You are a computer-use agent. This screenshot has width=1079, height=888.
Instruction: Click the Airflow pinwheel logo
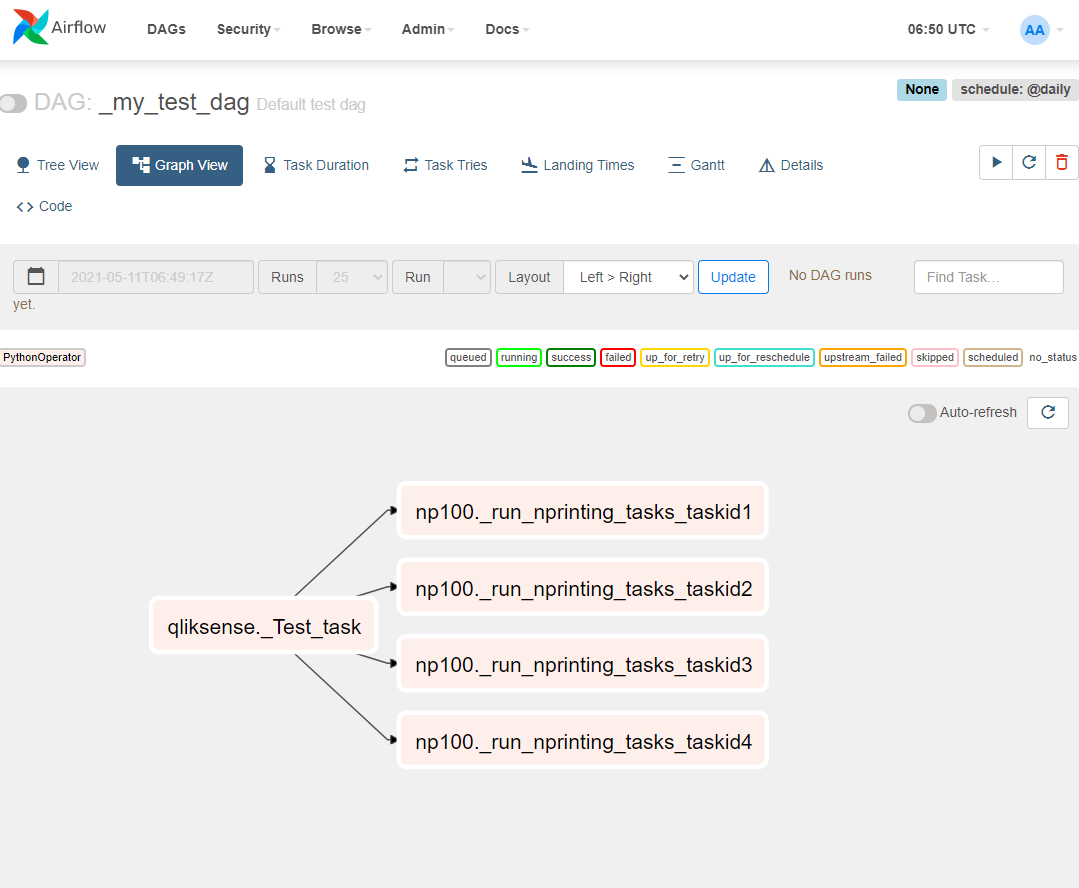pyautogui.click(x=30, y=28)
